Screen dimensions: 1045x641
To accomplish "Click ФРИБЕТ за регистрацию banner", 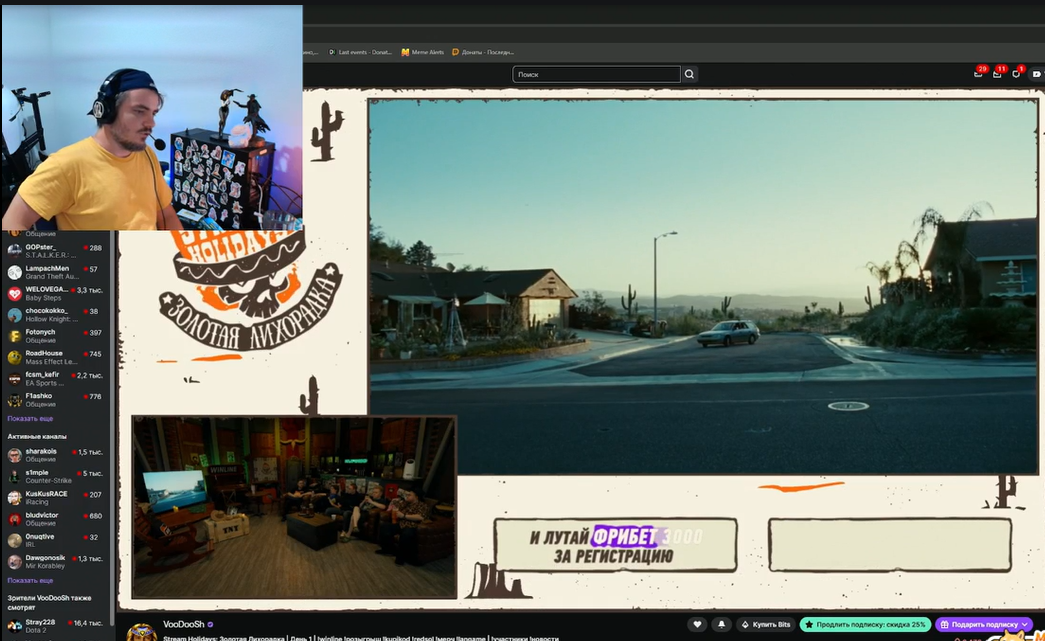I will [615, 545].
